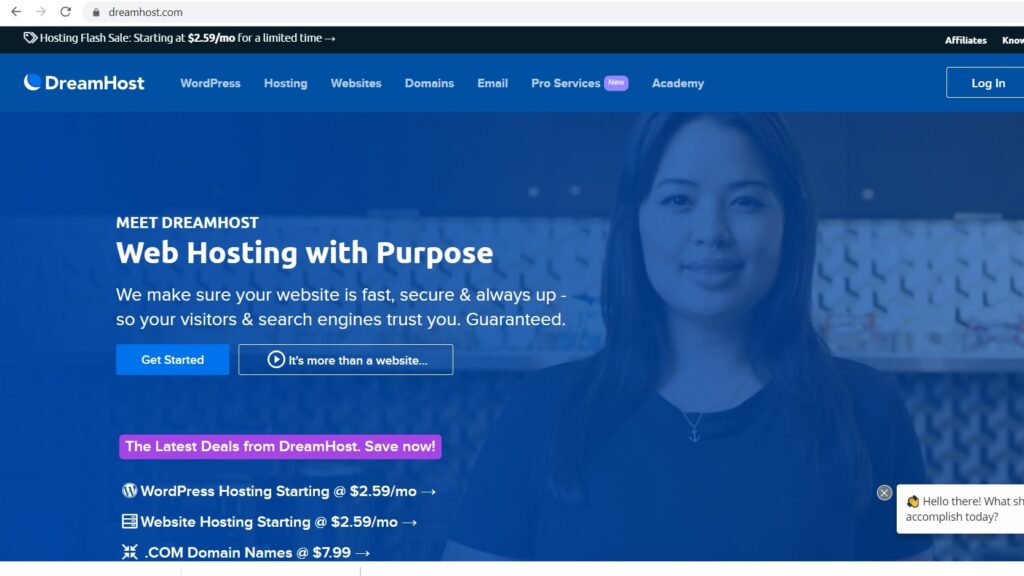
Task: Go back using the browser back arrow
Action: pyautogui.click(x=16, y=12)
